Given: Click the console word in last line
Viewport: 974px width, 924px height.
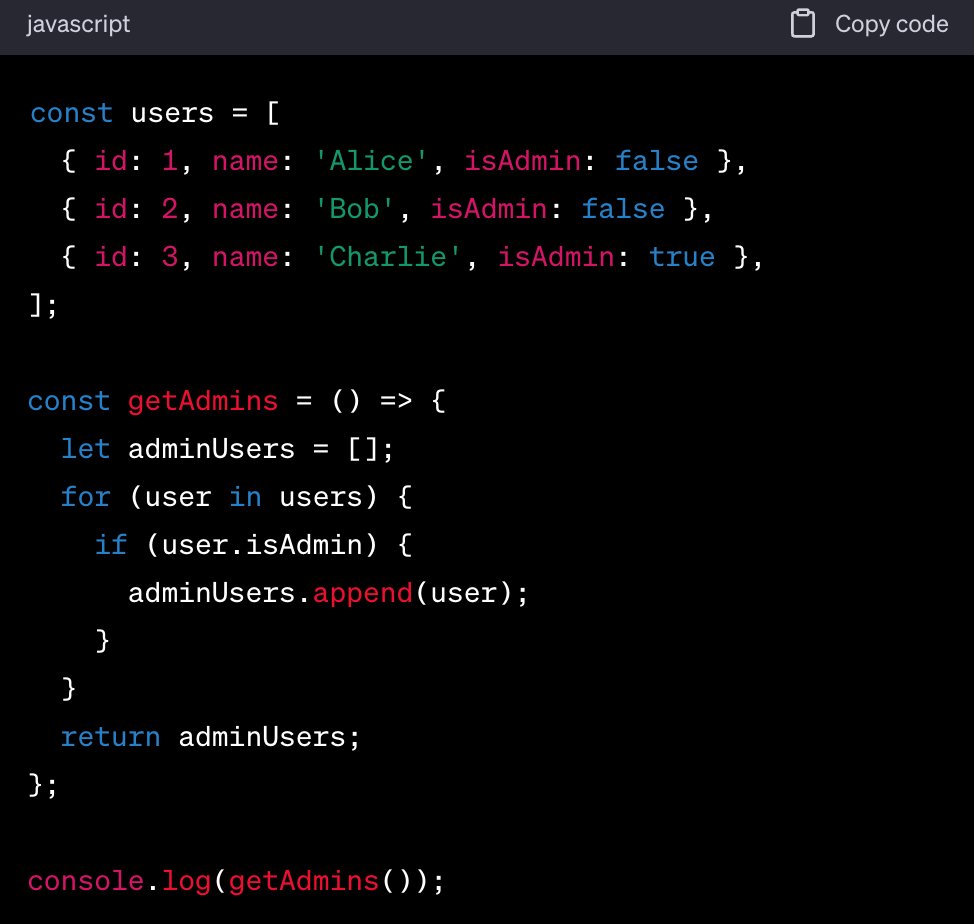Looking at the screenshot, I should pyautogui.click(x=86, y=881).
